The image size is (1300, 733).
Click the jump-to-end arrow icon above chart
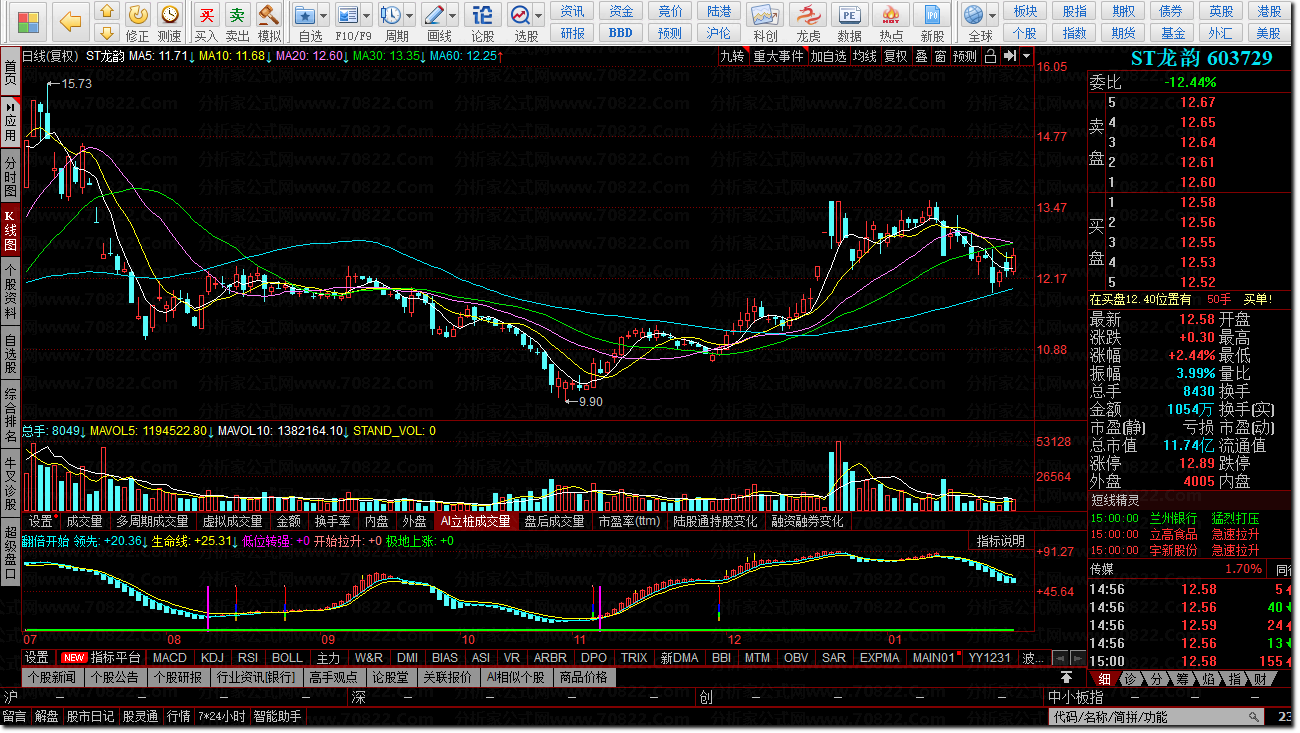[1009, 57]
